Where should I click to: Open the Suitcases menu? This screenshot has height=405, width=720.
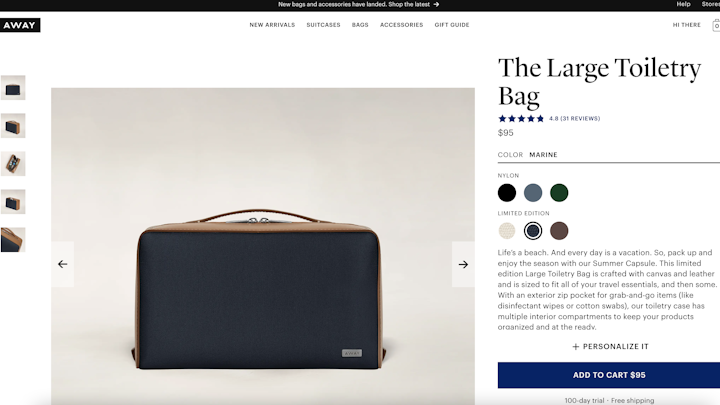click(324, 25)
